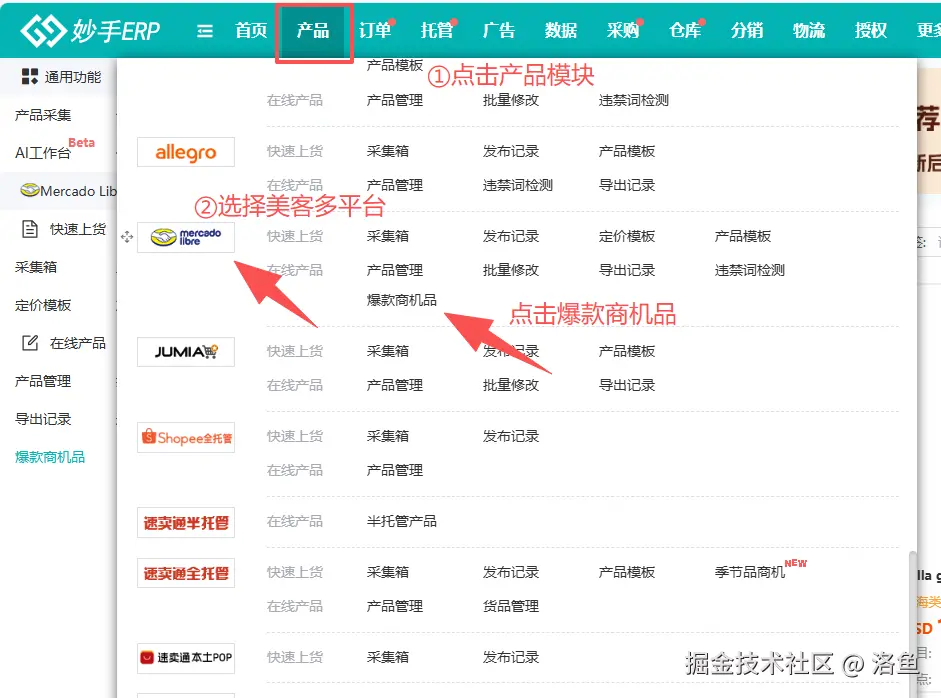941x698 pixels.
Task: Open the 首页 tab
Action: coord(251,30)
